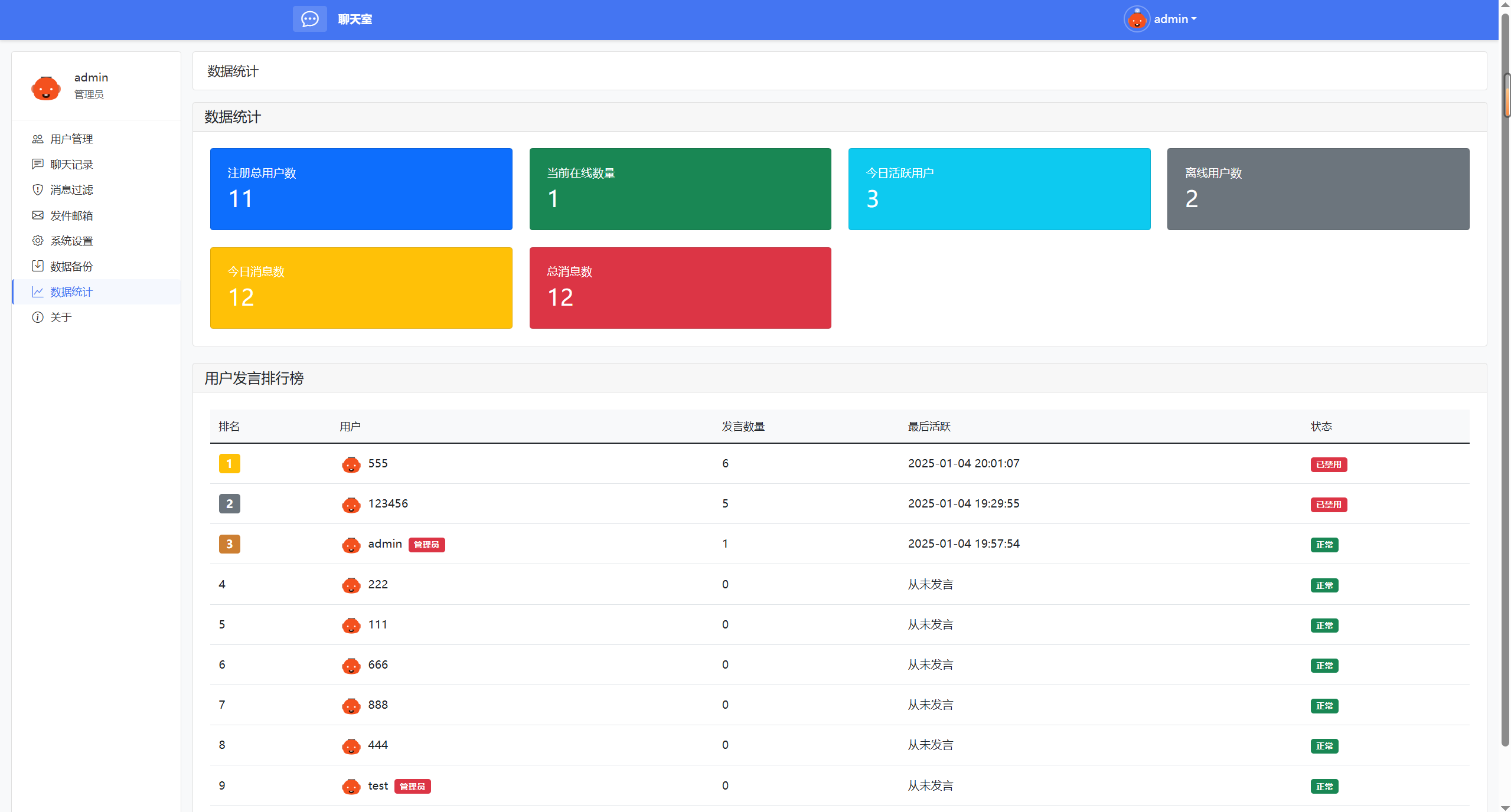Click the sender mailbox envelope icon
The height and width of the screenshot is (812, 1511).
(38, 215)
